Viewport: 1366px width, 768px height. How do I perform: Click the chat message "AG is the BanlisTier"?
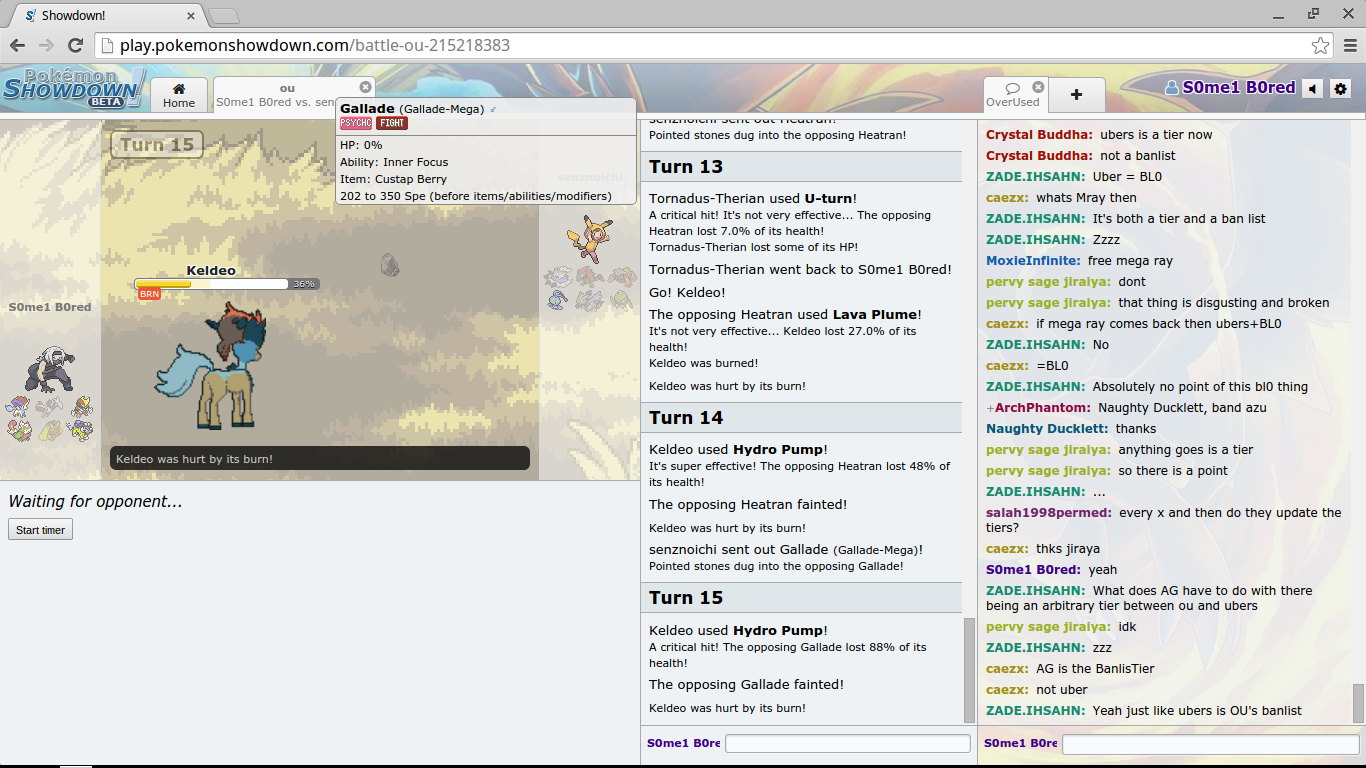tap(1095, 668)
